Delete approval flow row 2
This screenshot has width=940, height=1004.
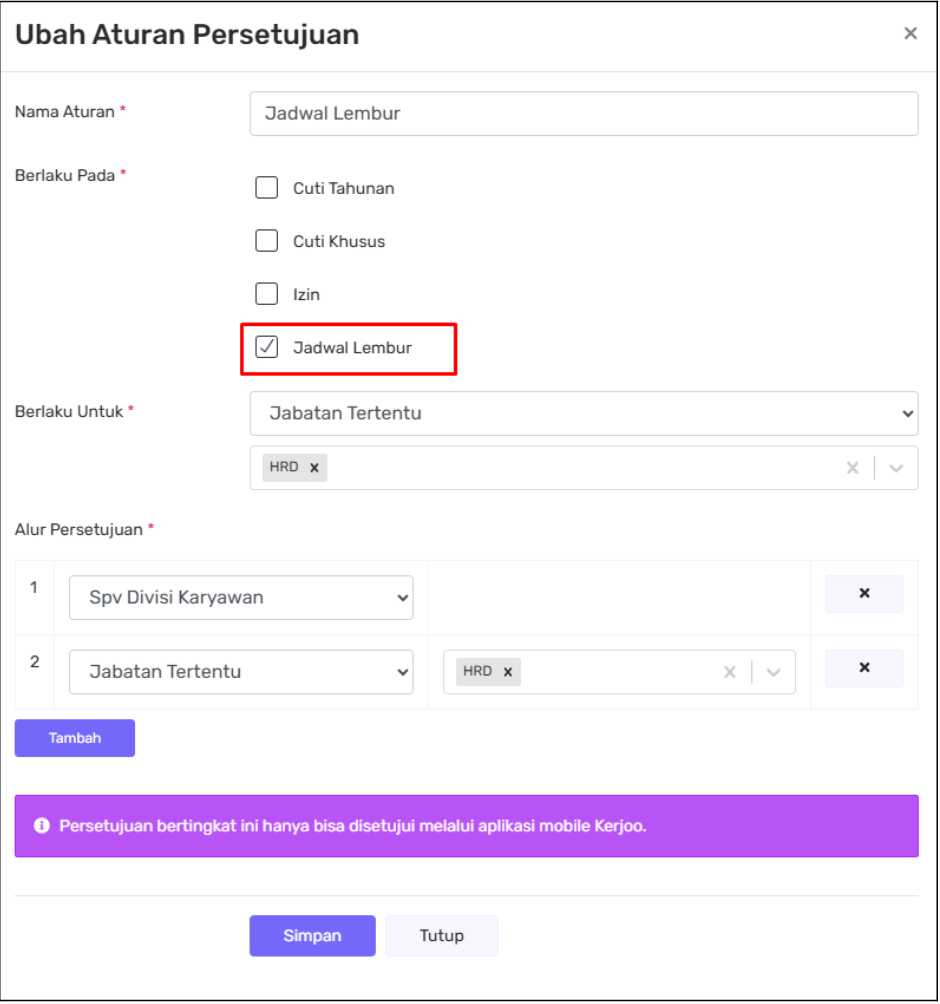tap(864, 668)
